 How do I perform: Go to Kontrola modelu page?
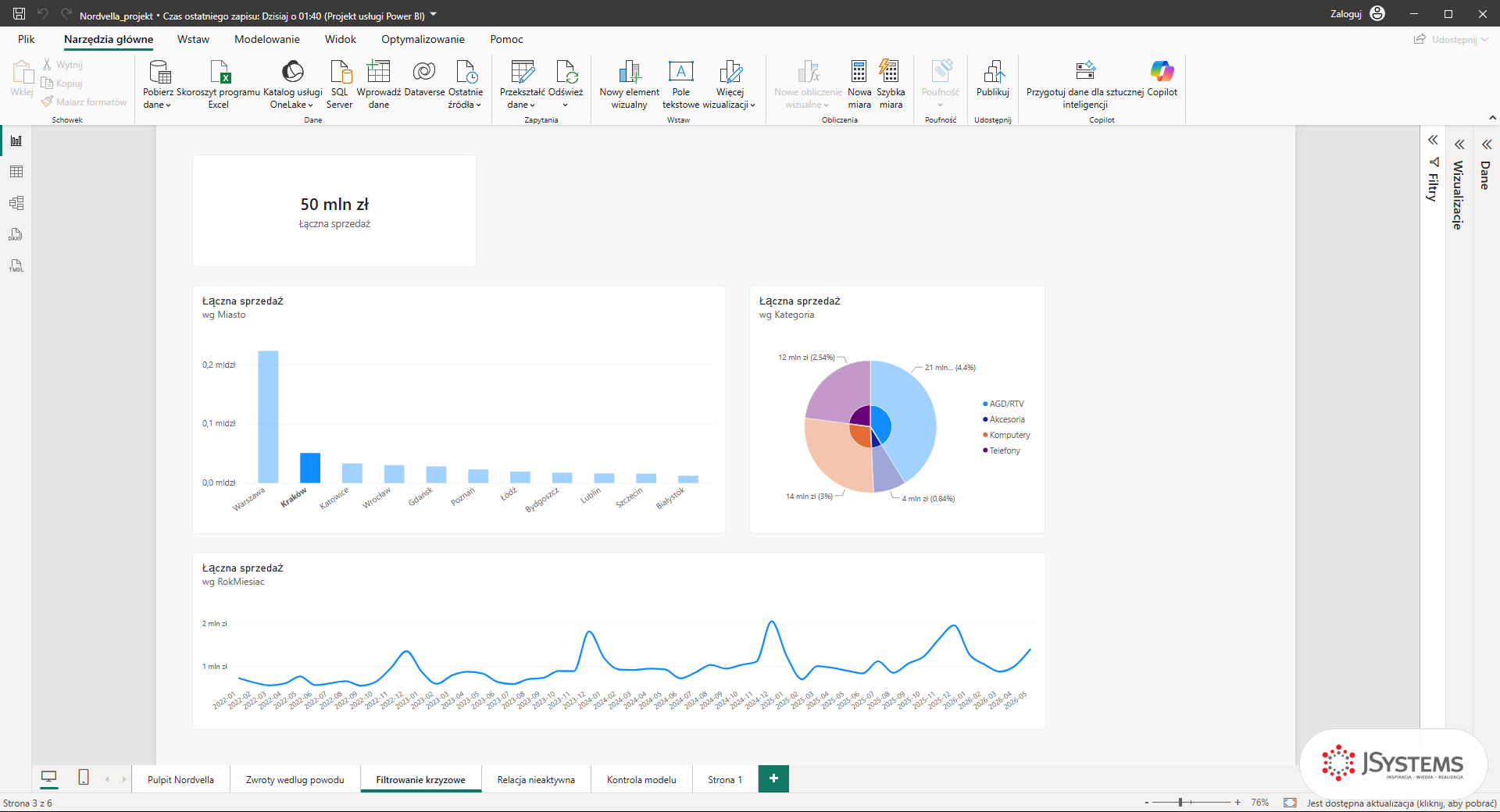tap(641, 779)
